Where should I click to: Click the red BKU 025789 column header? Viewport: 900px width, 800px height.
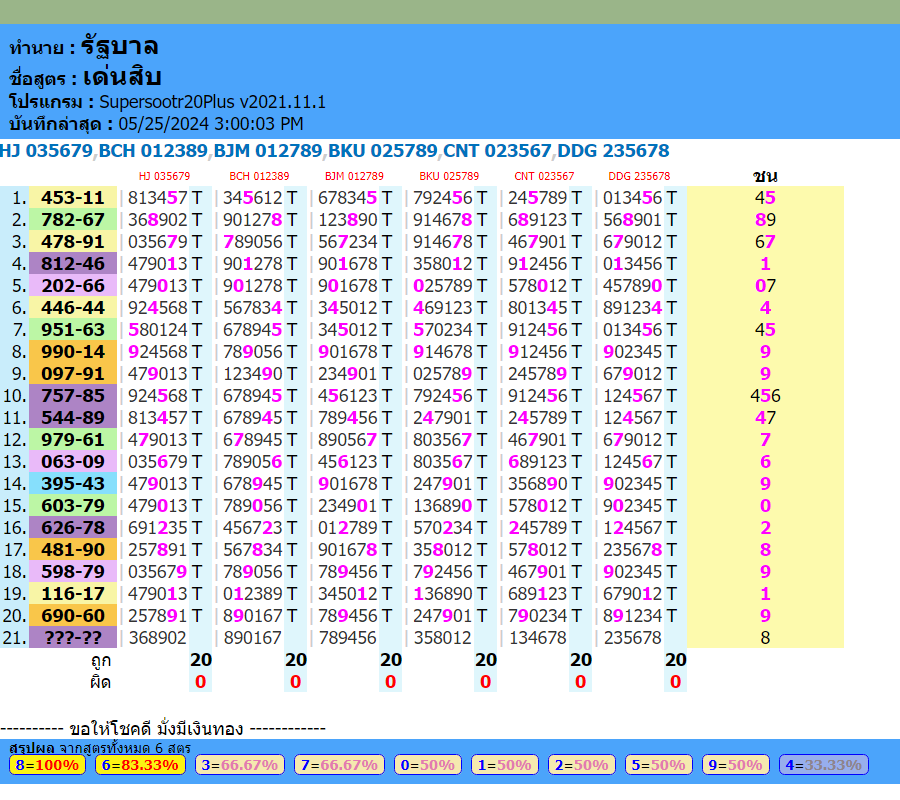pyautogui.click(x=449, y=176)
